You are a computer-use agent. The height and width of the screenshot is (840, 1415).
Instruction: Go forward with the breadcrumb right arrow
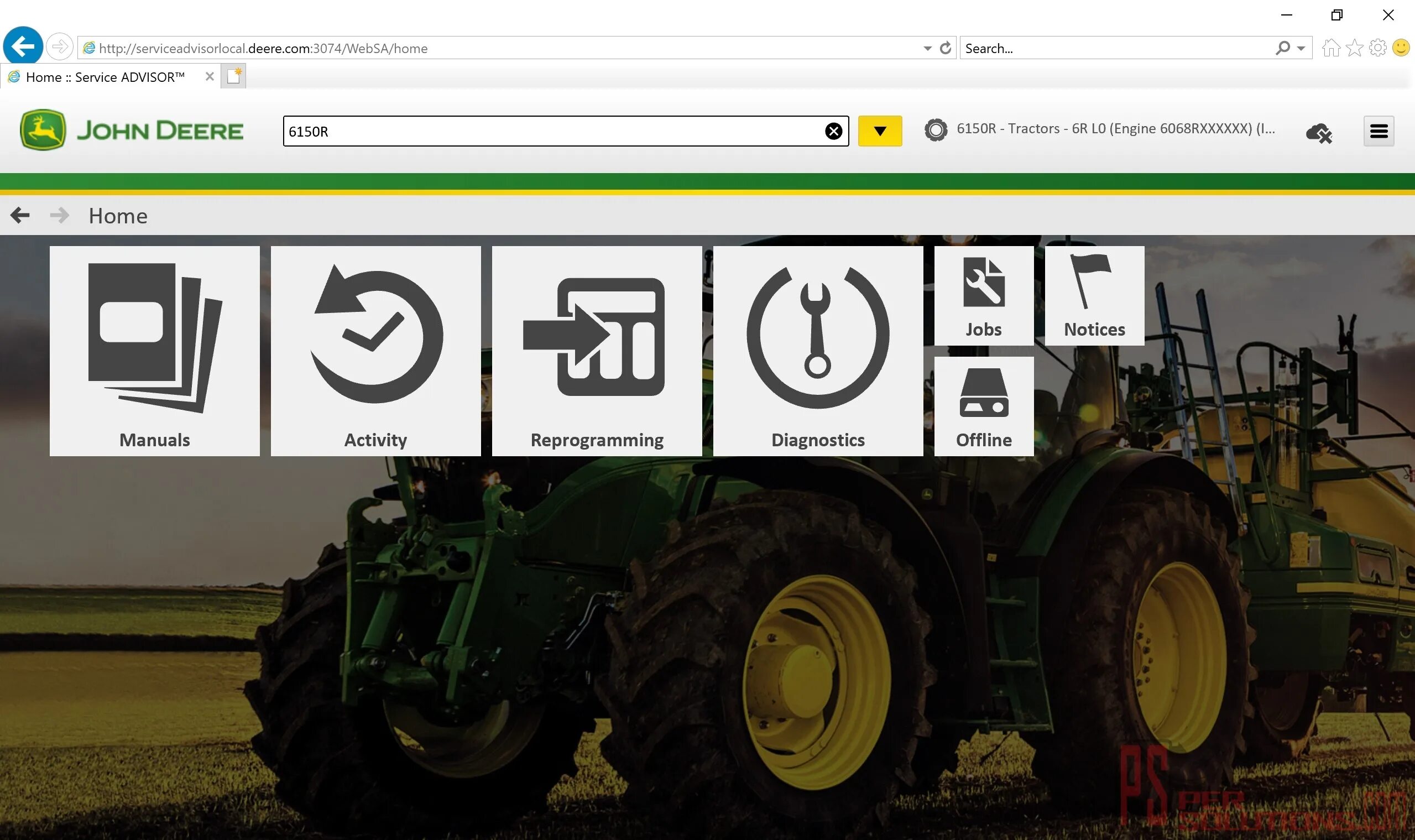(59, 215)
